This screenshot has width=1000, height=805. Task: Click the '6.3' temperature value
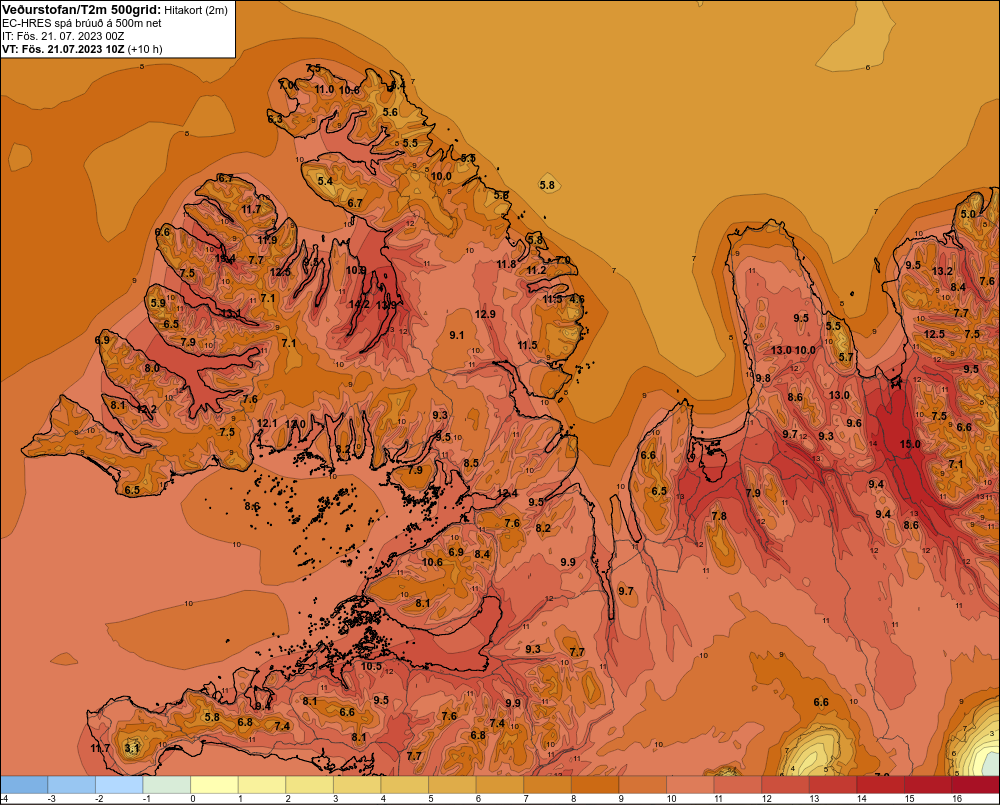[275, 119]
